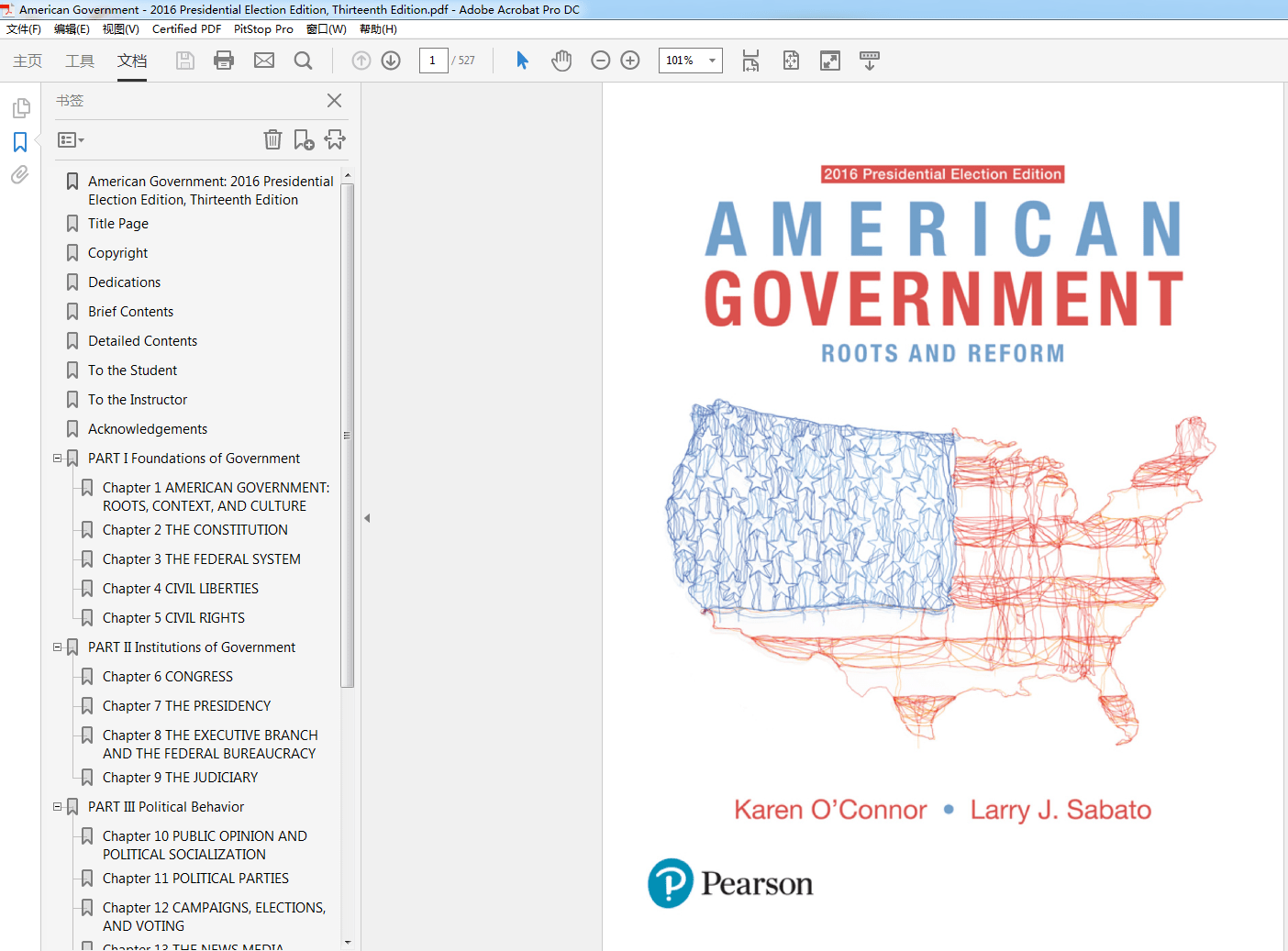Open Page Thumbnails panel icon
This screenshot has width=1288, height=951.
click(x=21, y=108)
